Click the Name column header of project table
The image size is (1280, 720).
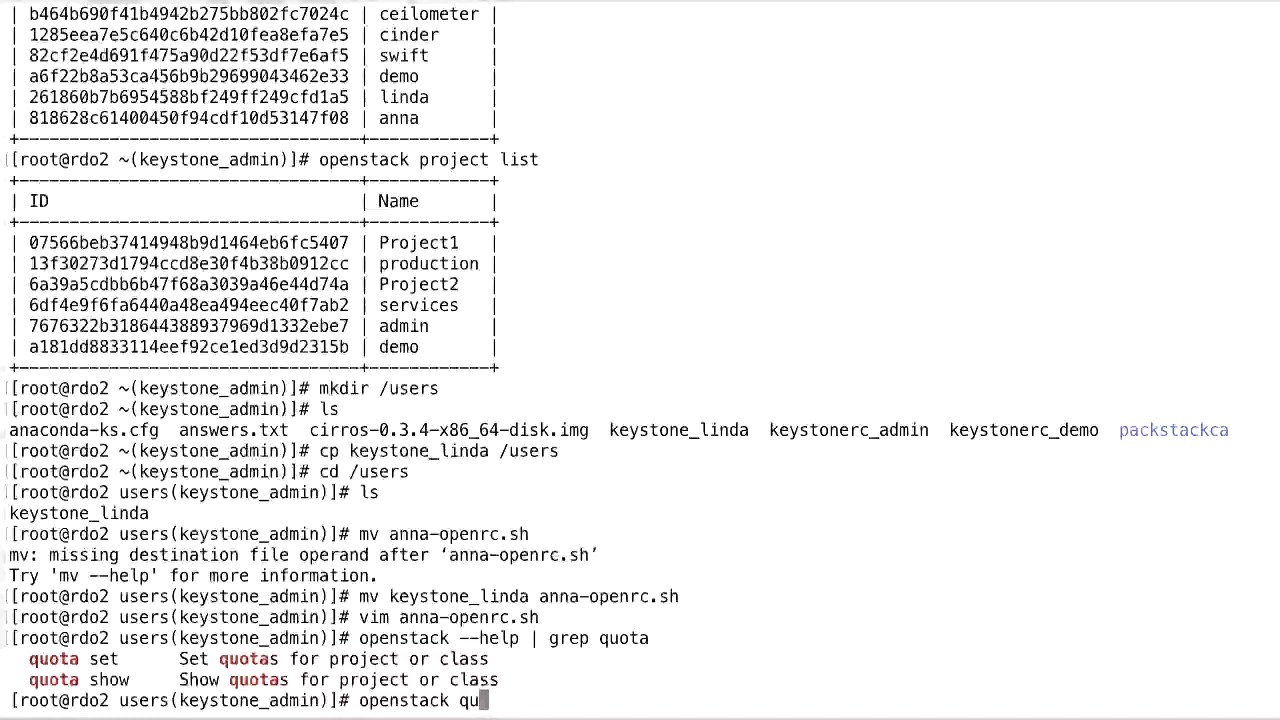coord(398,202)
